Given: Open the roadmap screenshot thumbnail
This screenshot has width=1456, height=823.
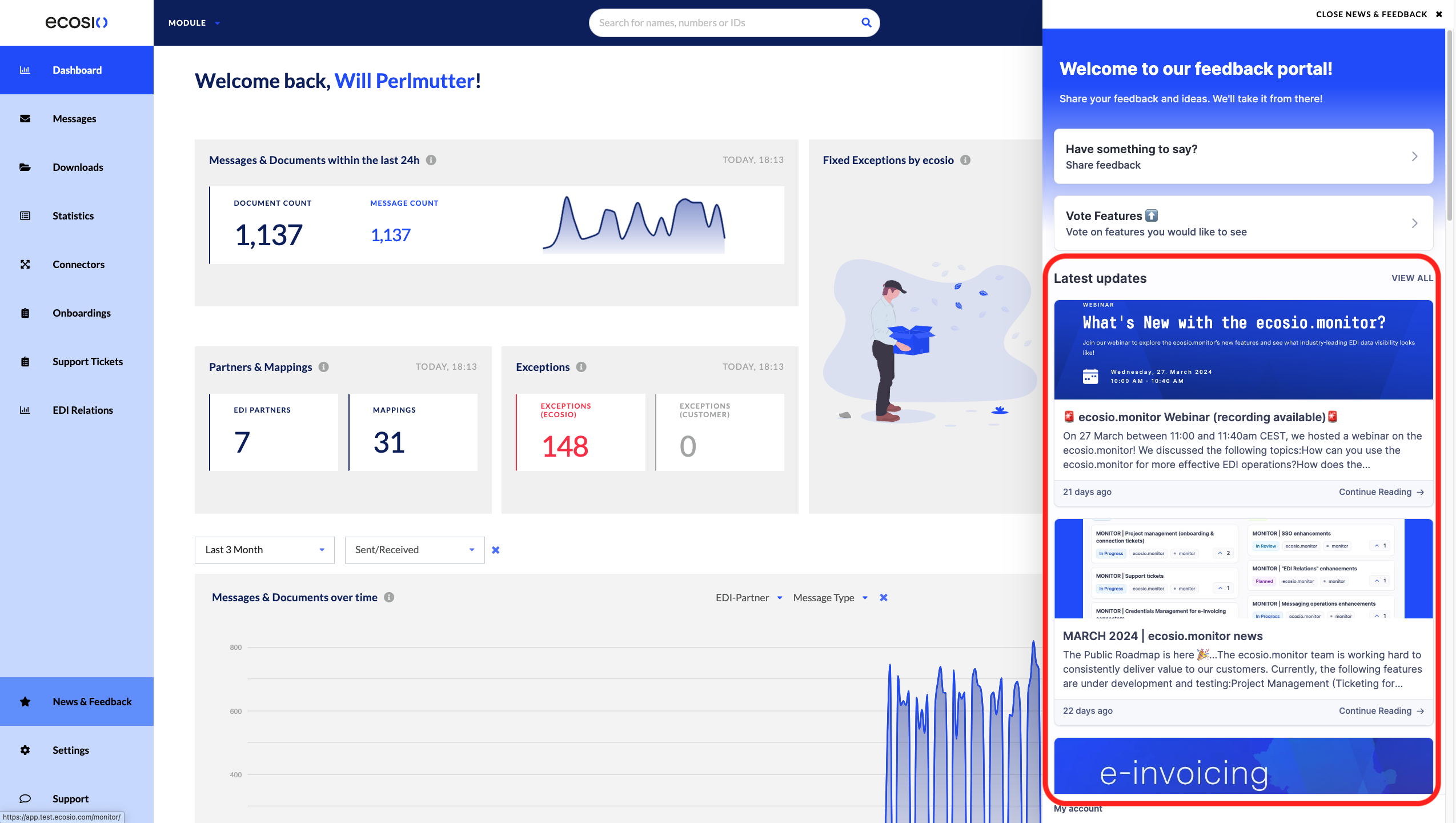Looking at the screenshot, I should (x=1243, y=568).
